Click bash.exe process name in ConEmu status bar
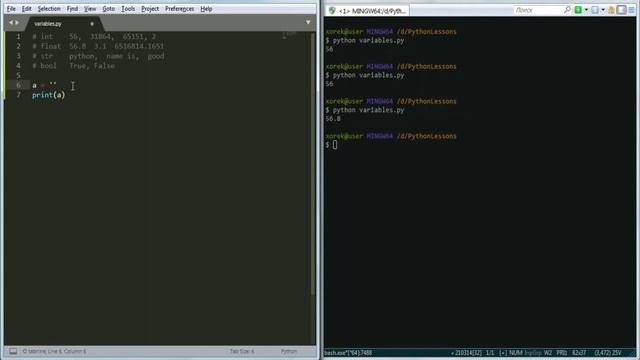The height and width of the screenshot is (360, 640). pos(348,353)
